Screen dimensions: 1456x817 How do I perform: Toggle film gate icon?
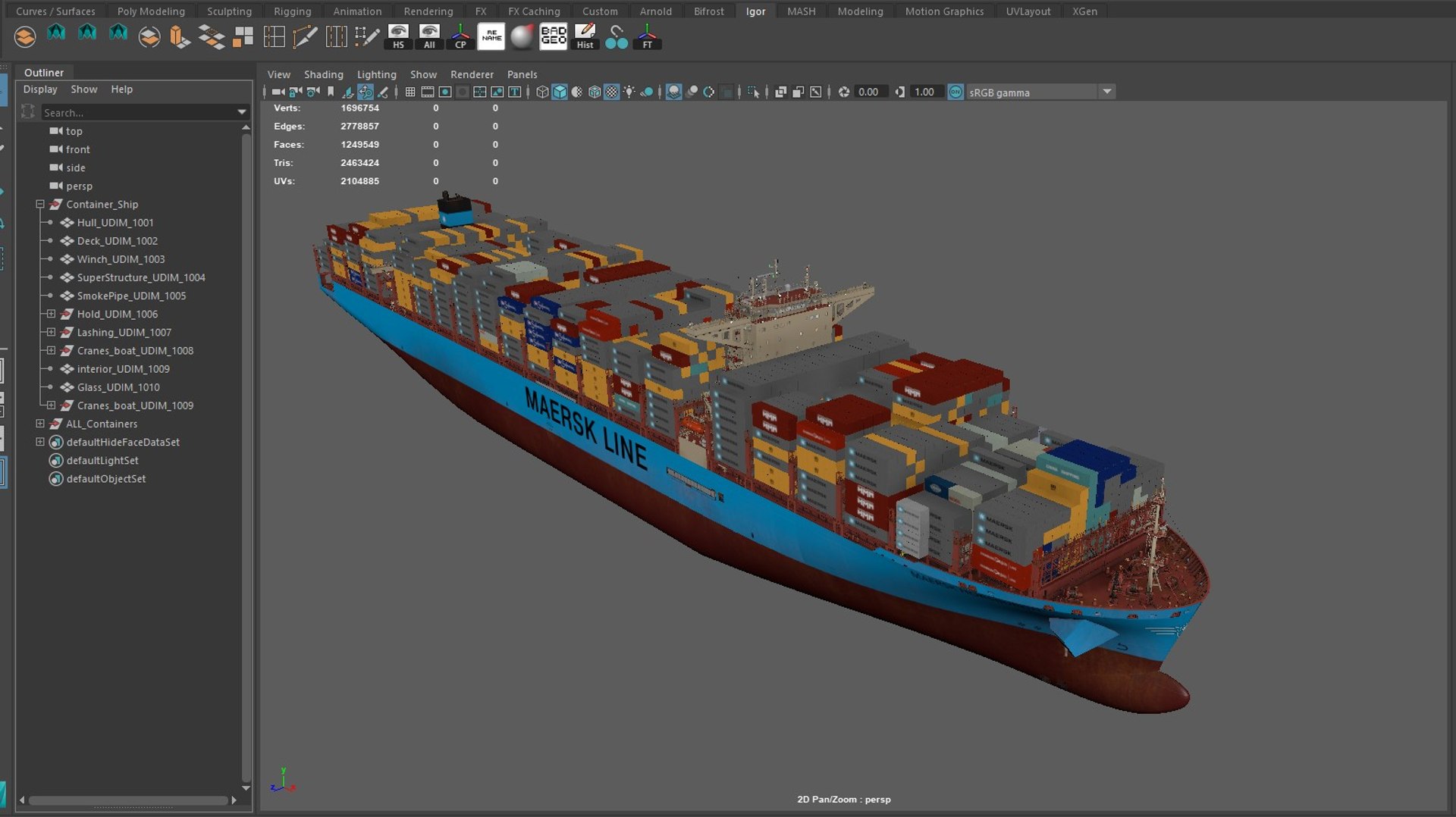click(428, 92)
